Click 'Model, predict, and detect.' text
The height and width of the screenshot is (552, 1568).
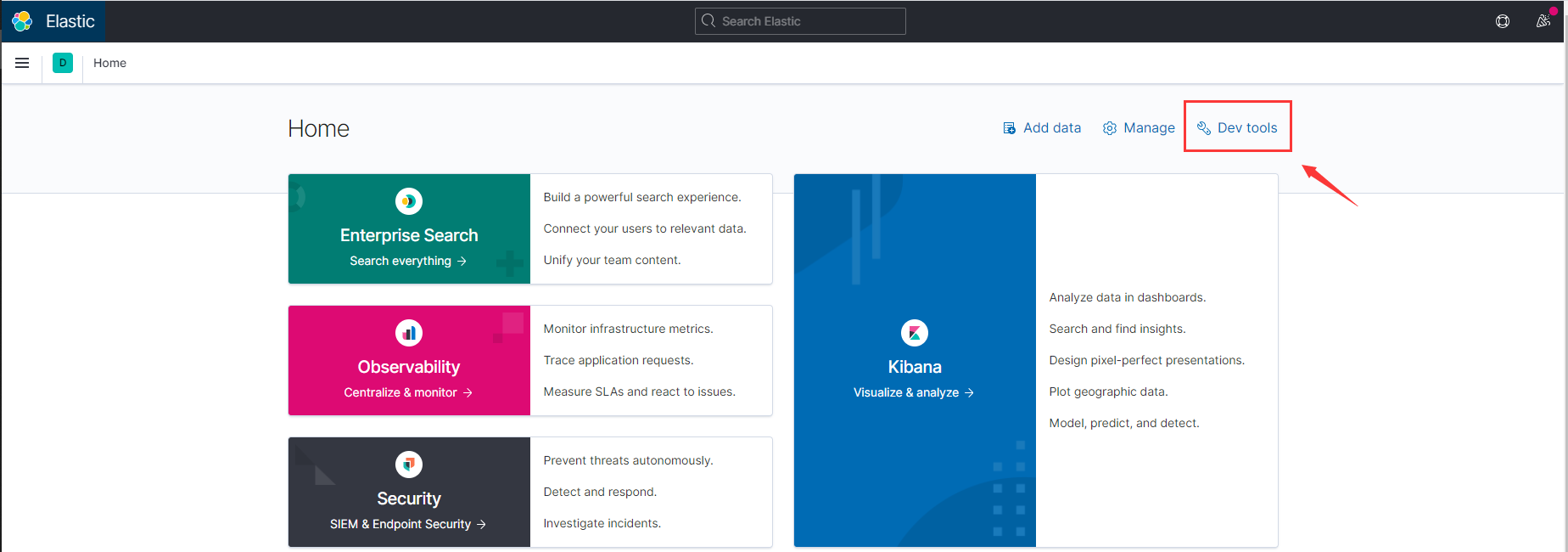(x=1124, y=423)
